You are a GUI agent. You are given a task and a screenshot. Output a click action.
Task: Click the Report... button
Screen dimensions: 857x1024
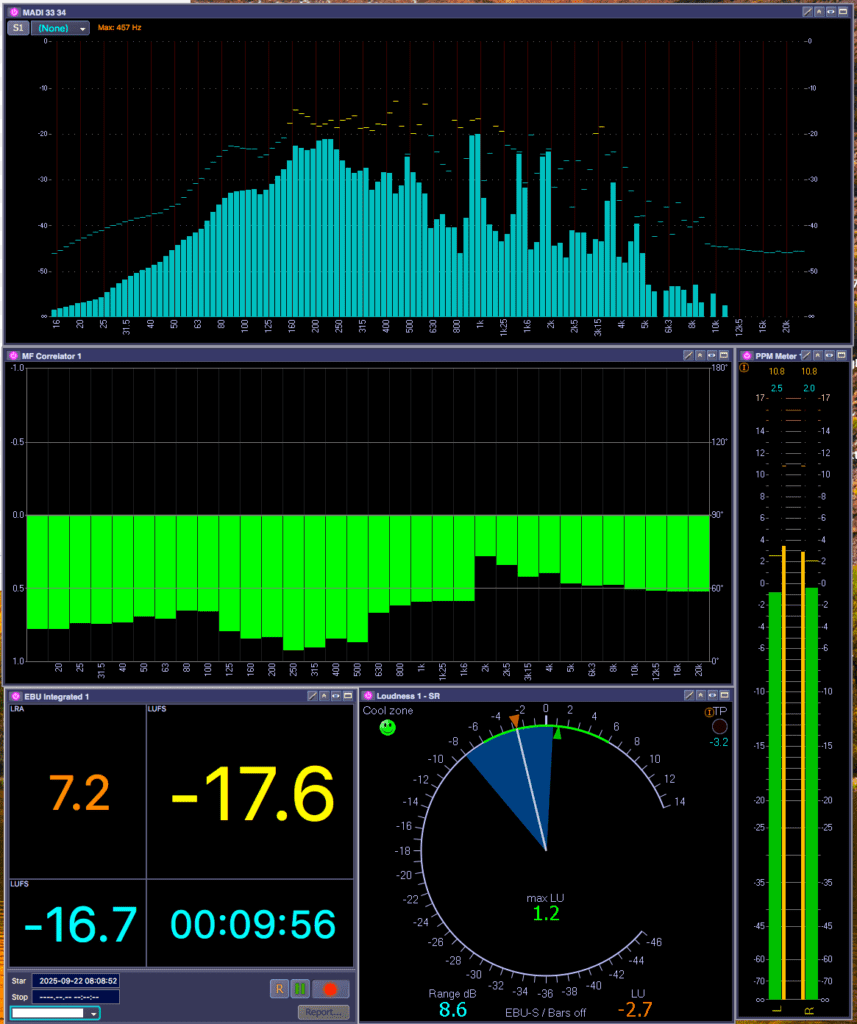323,1012
